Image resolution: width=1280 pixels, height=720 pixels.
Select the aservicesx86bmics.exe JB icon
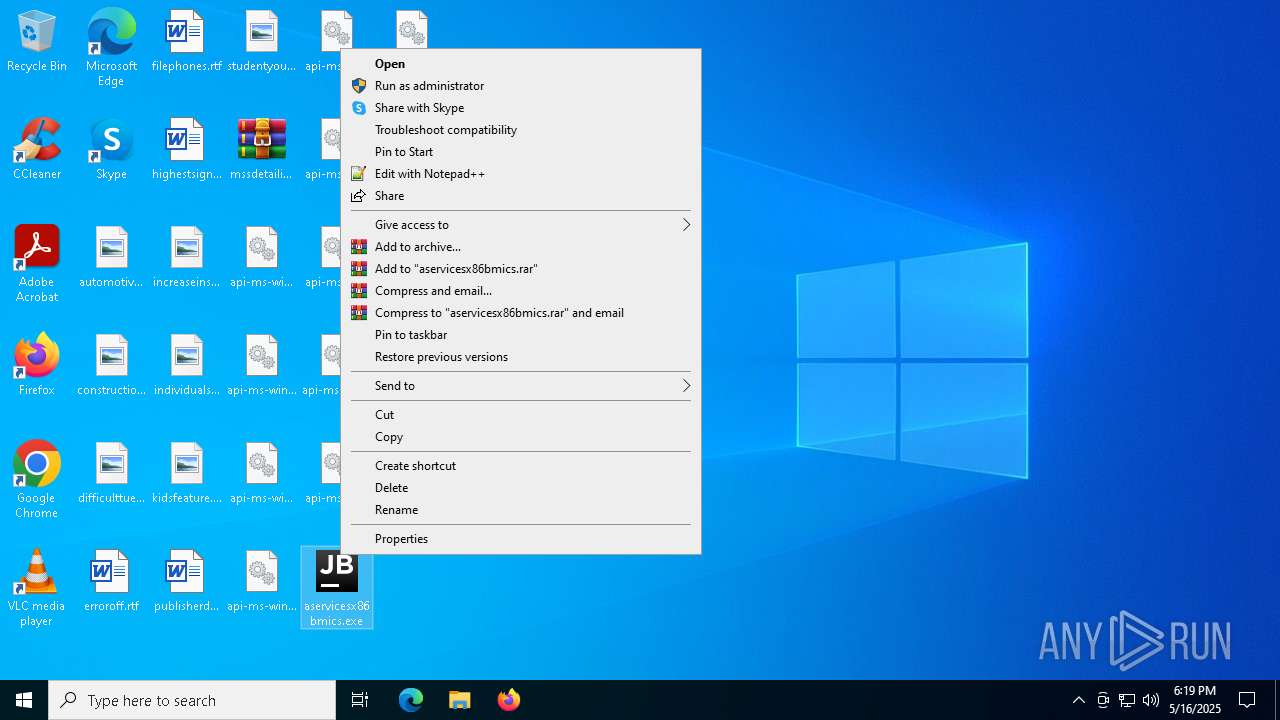337,588
